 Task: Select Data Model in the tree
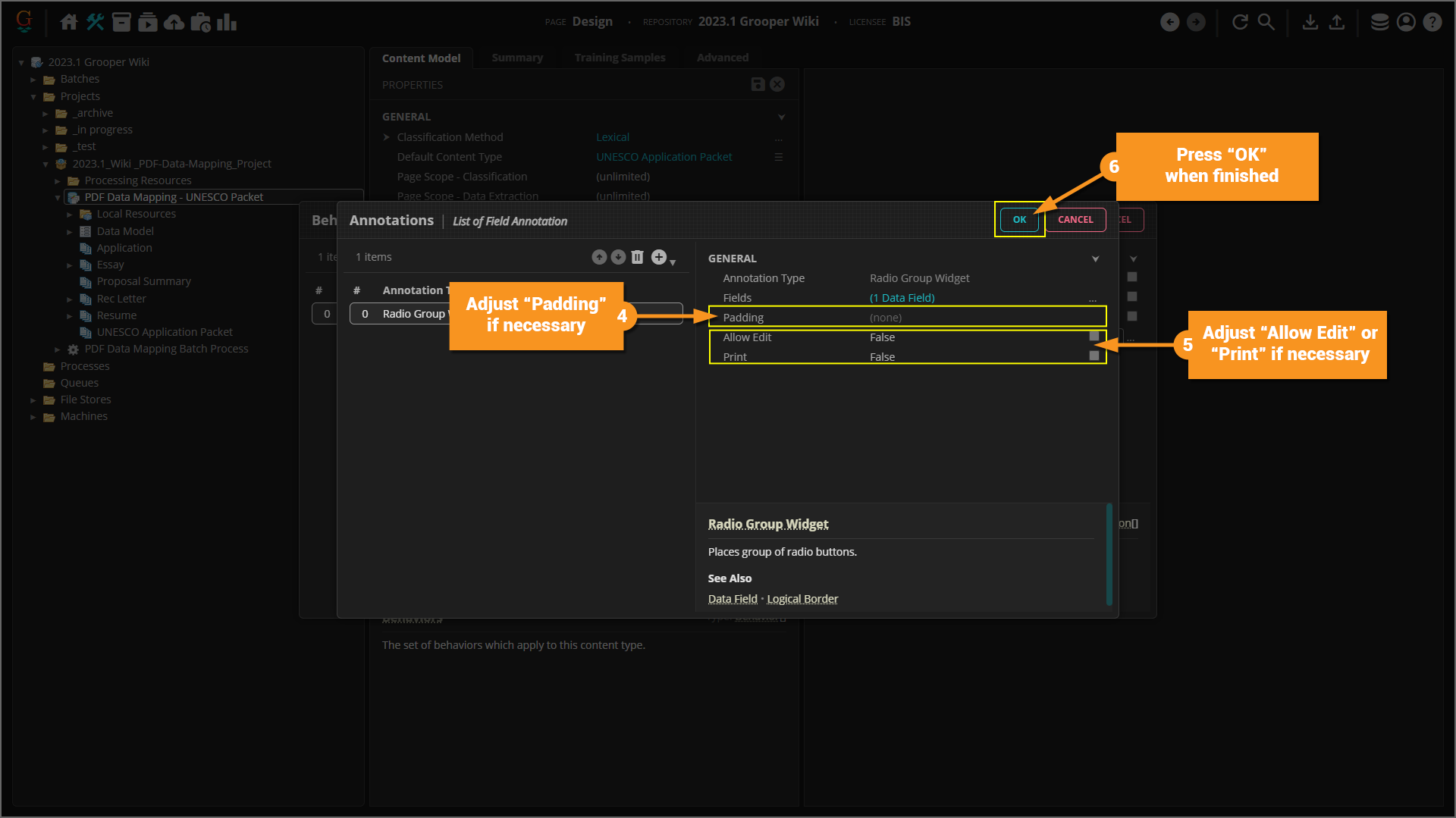[x=125, y=231]
